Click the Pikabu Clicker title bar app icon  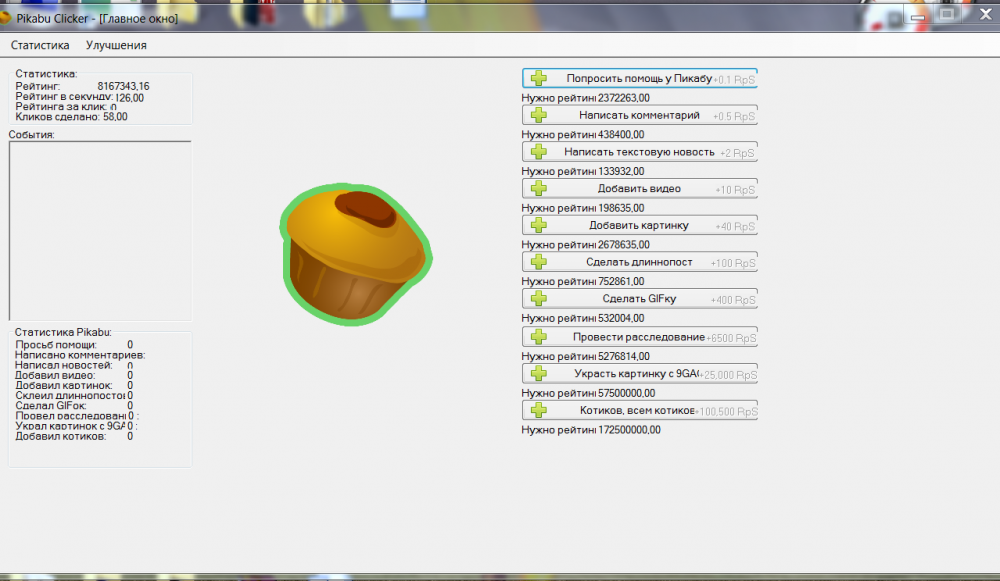pos(6,18)
